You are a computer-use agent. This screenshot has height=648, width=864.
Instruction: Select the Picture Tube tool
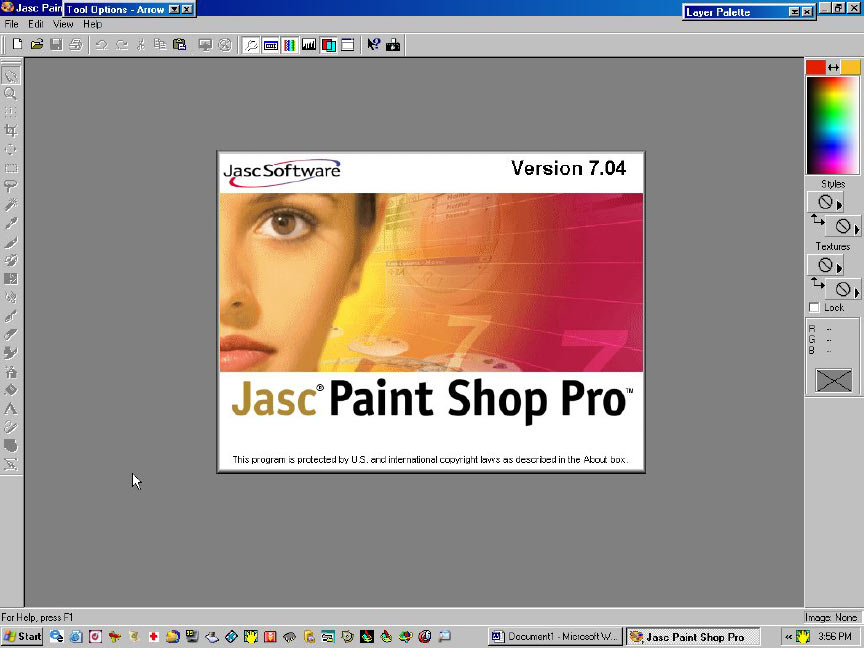(10, 353)
